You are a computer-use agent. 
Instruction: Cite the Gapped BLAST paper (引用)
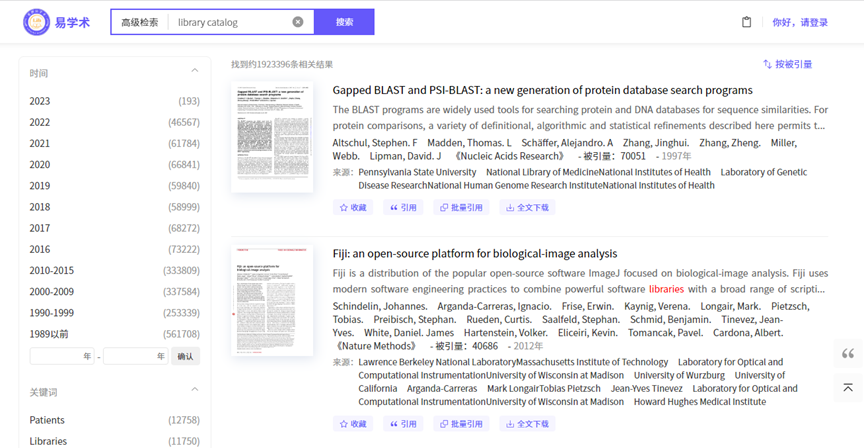(403, 208)
